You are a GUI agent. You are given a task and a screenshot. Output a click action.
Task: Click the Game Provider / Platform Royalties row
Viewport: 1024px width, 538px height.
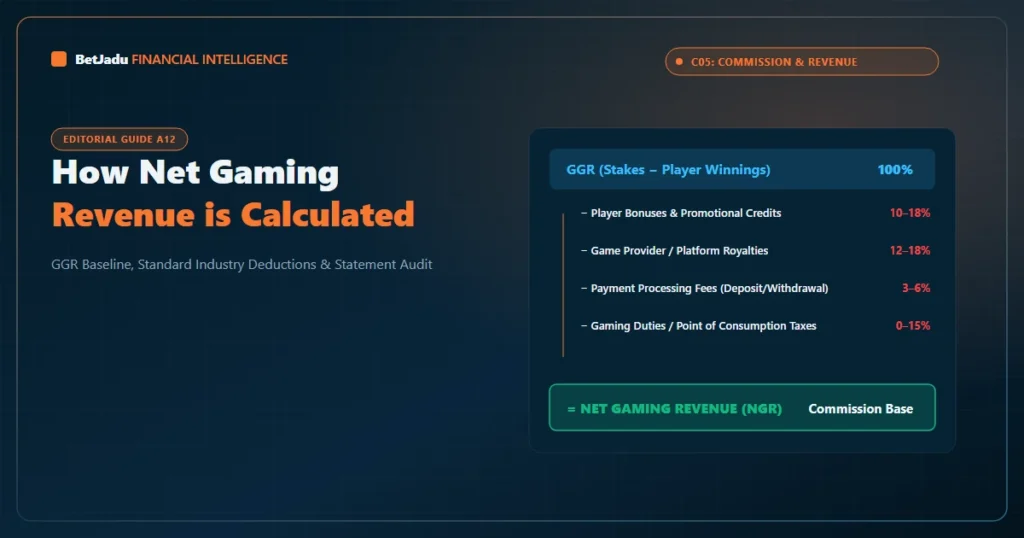[x=756, y=251]
